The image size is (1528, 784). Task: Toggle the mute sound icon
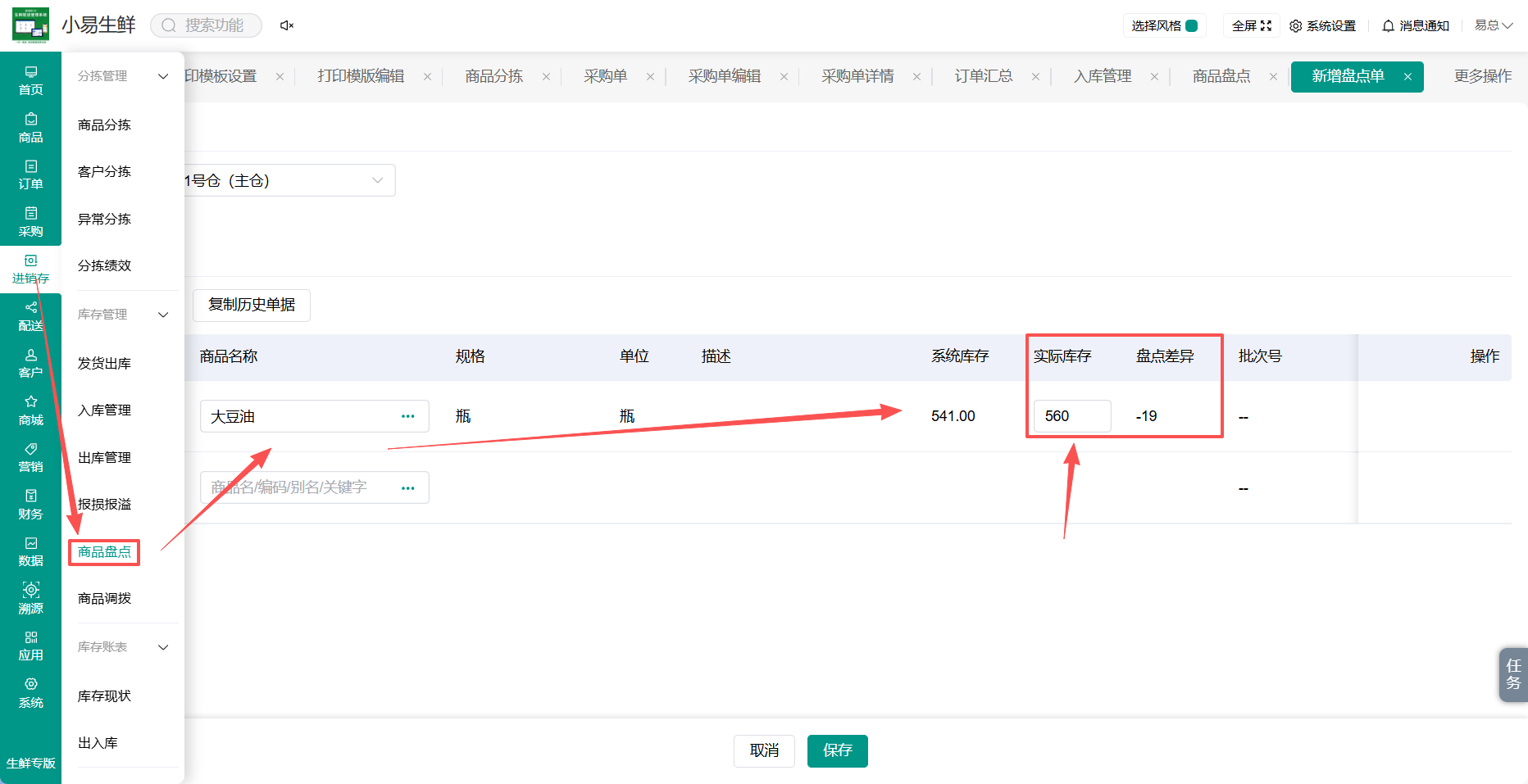[287, 25]
